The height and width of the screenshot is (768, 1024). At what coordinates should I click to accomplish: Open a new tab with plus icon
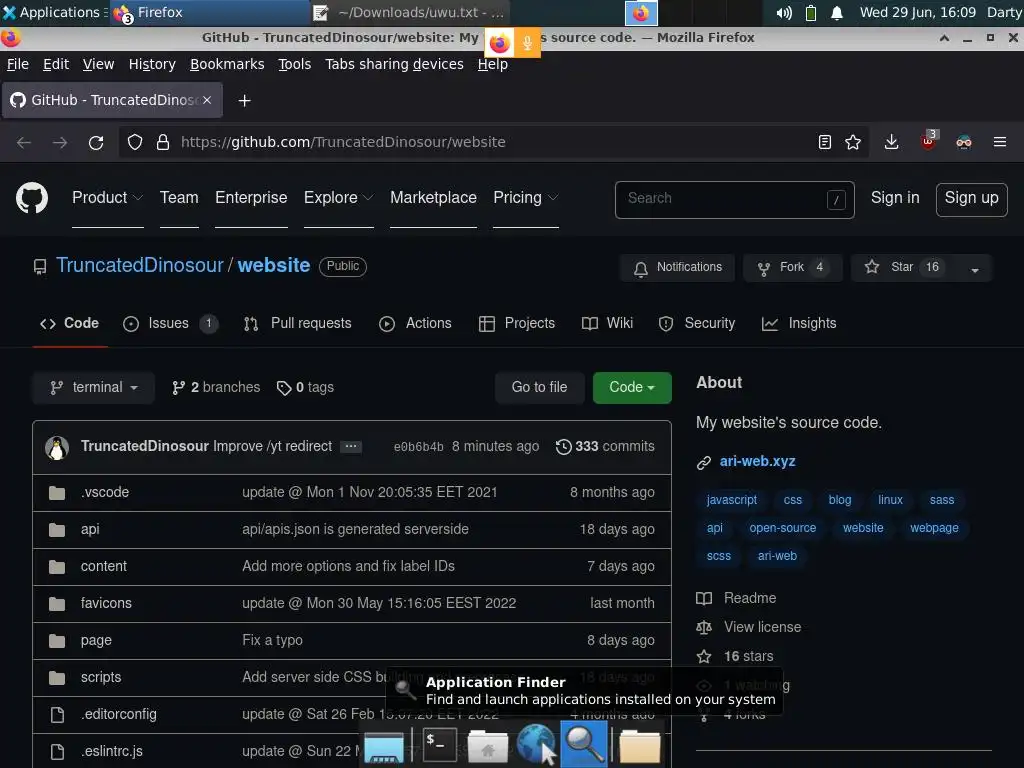point(244,101)
